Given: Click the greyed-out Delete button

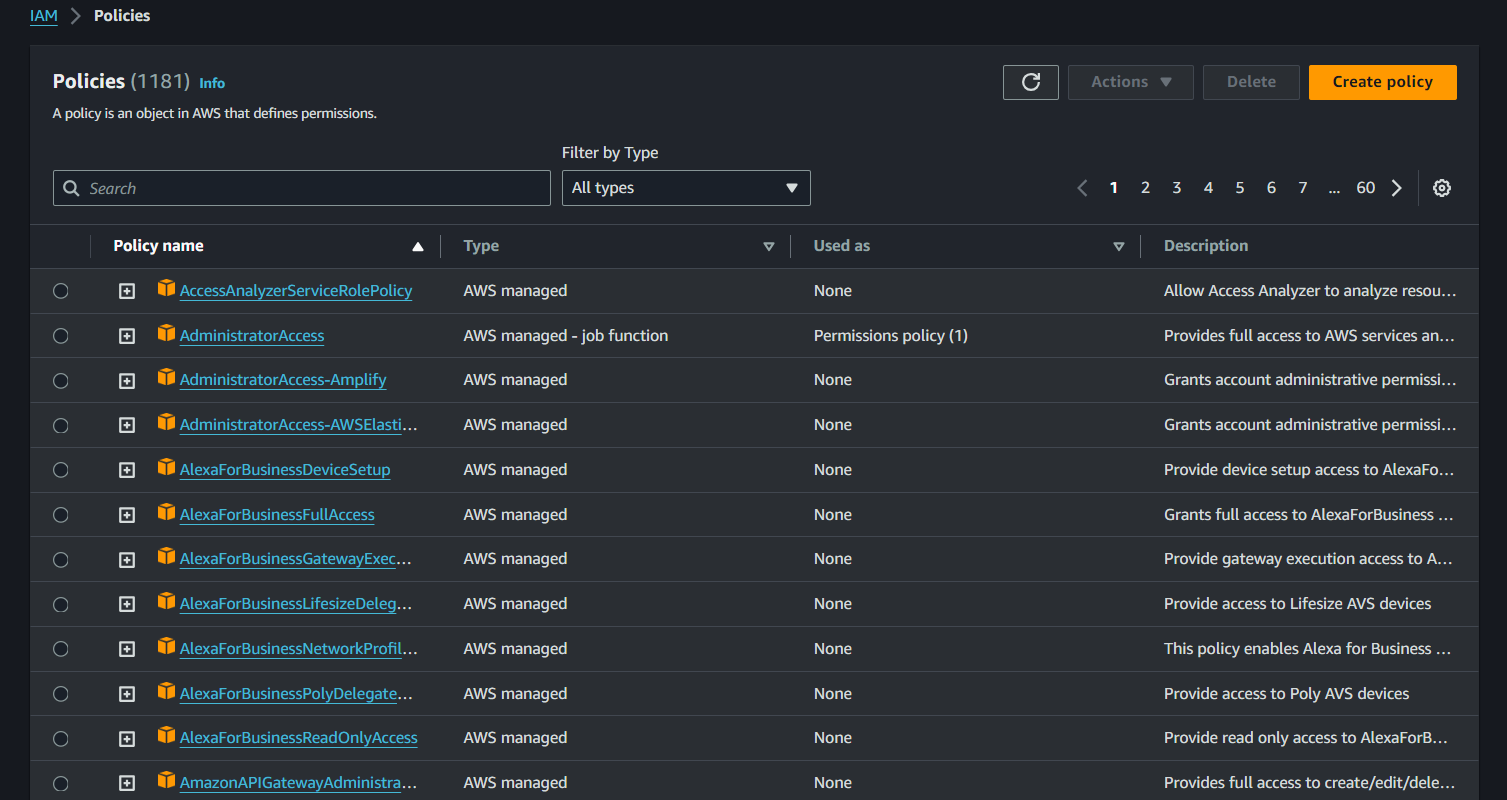Looking at the screenshot, I should [x=1251, y=82].
